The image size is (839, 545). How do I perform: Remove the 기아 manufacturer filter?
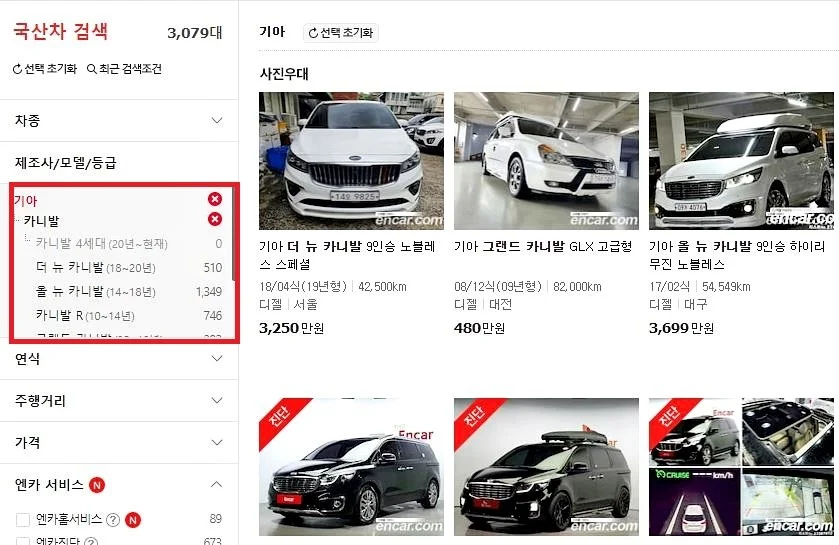215,199
